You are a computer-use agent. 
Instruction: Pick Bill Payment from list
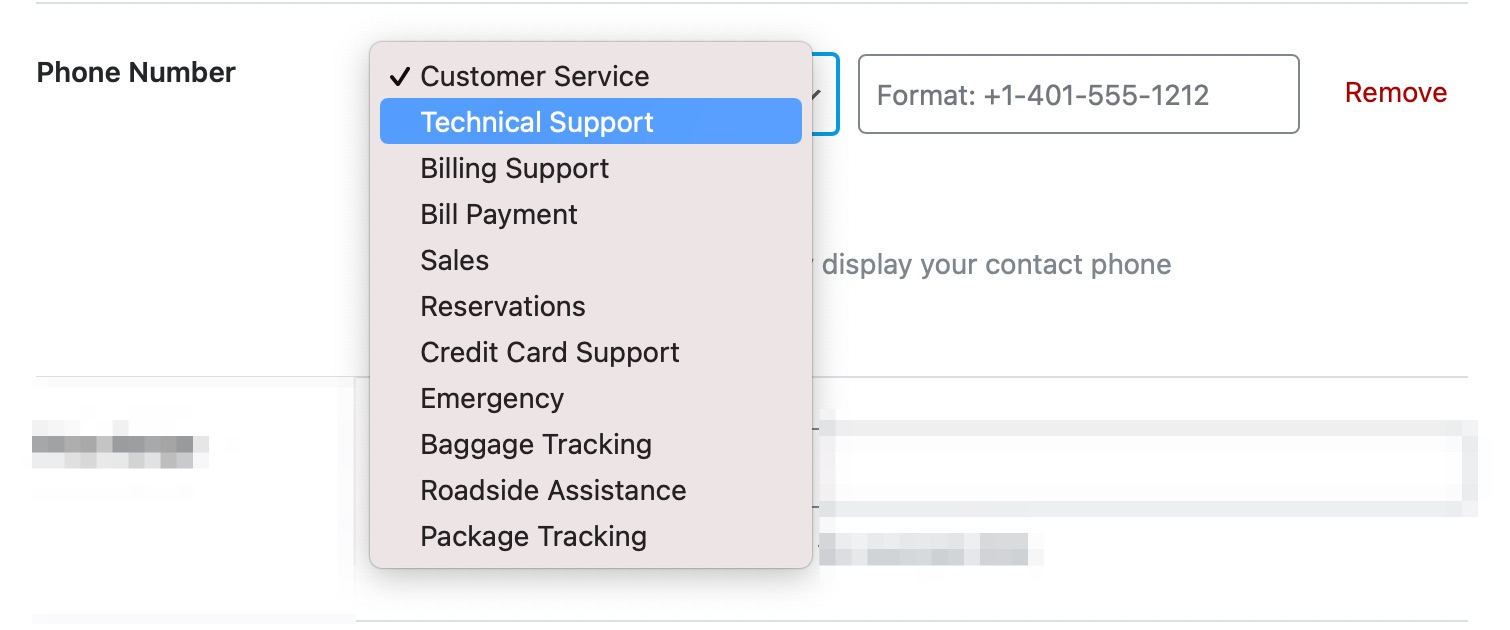pos(590,214)
